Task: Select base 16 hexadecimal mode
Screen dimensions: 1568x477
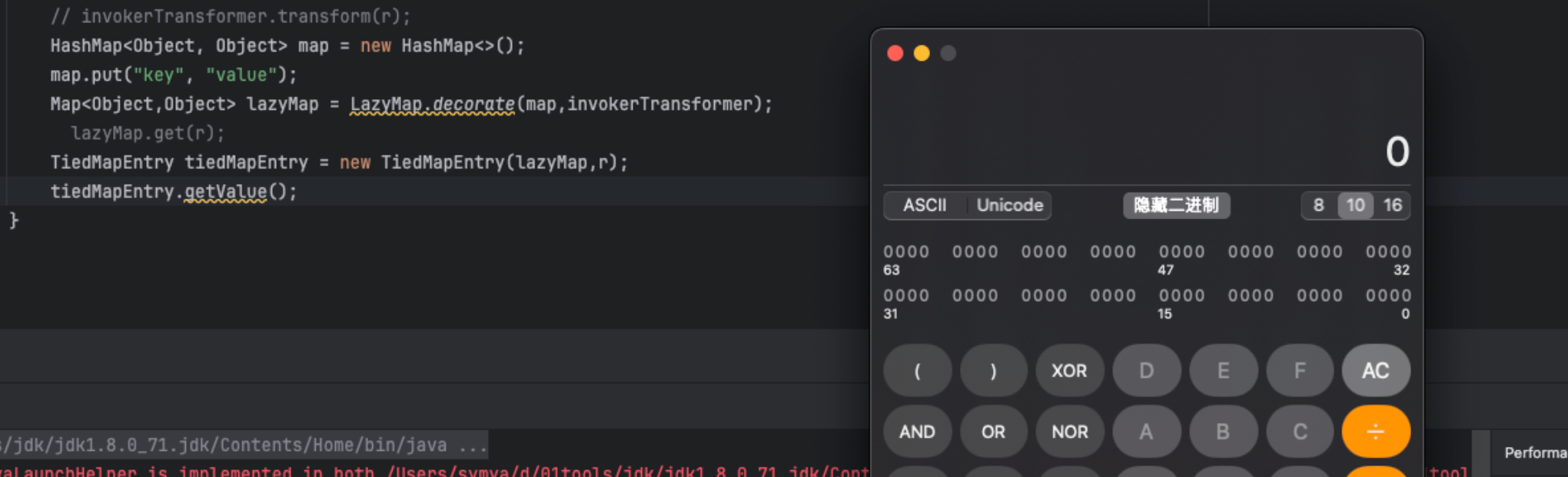Action: click(1393, 205)
